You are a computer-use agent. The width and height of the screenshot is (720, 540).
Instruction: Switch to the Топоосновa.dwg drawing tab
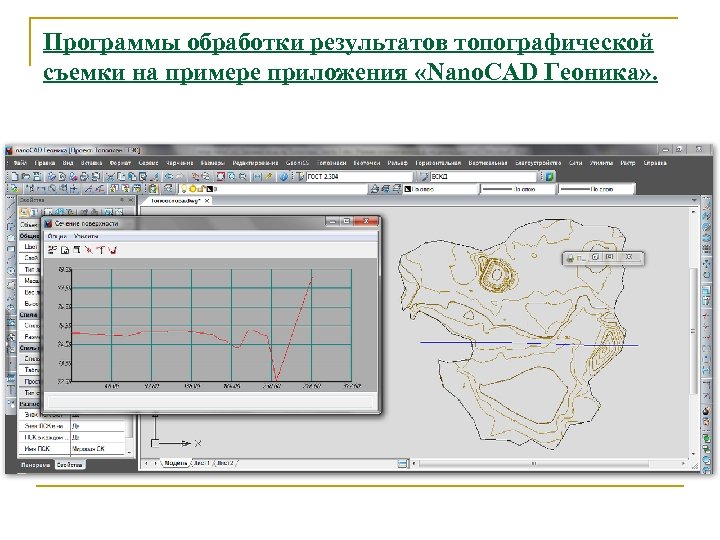(175, 201)
